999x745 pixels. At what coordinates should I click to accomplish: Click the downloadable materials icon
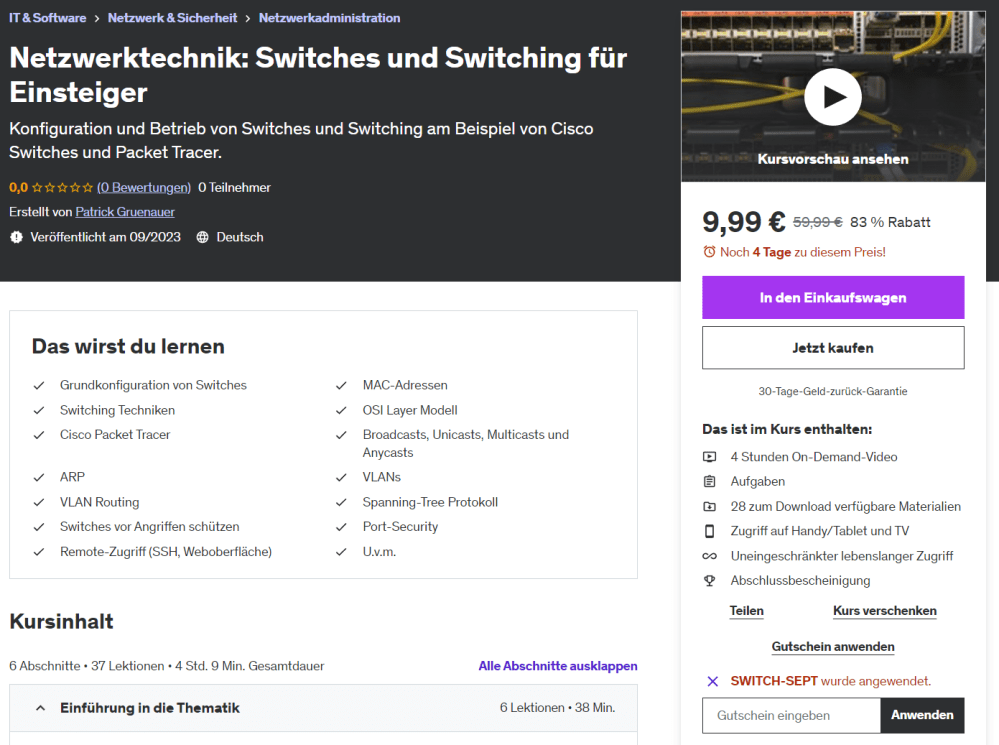click(x=710, y=507)
